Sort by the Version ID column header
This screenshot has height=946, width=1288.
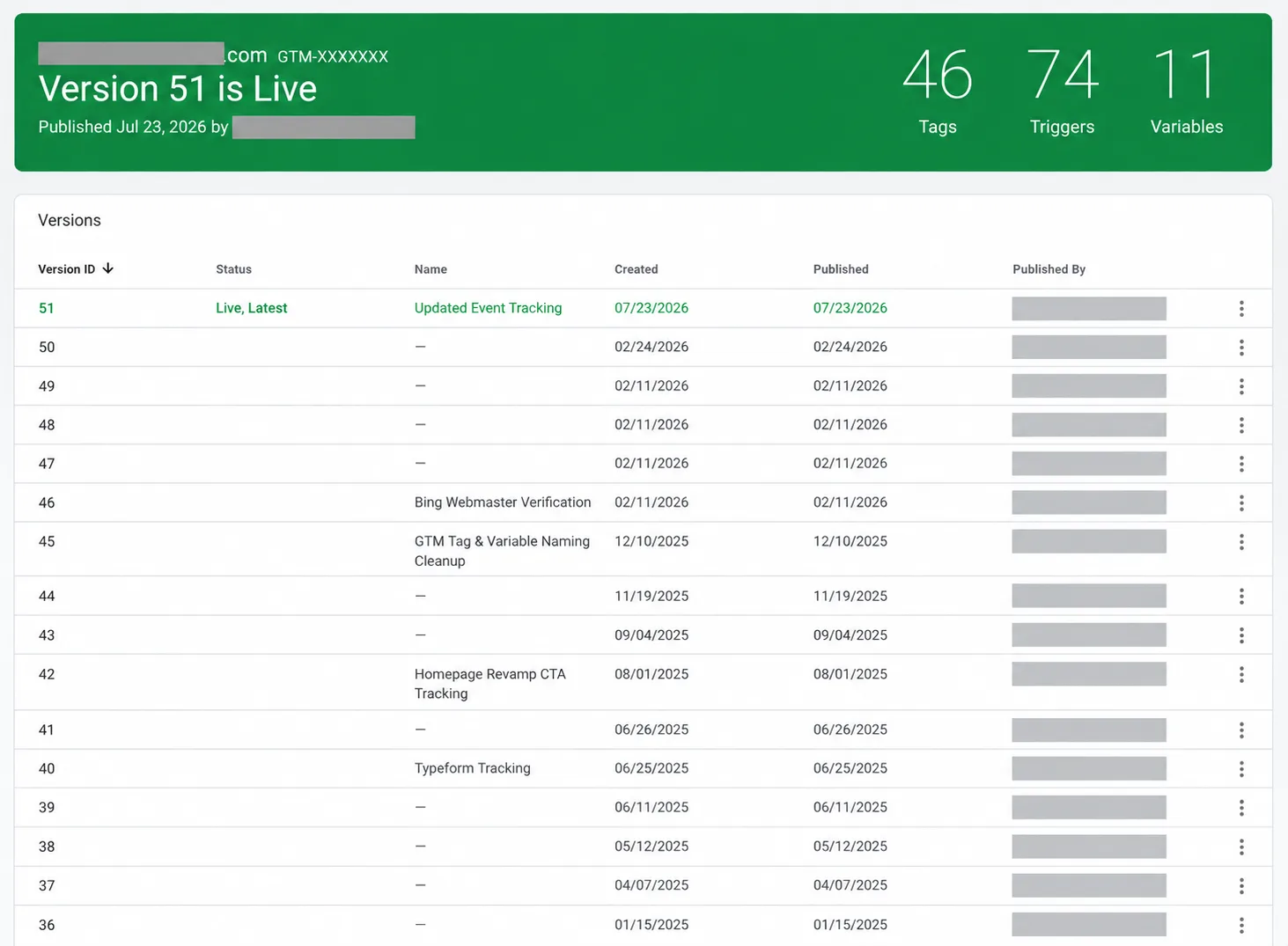[76, 269]
